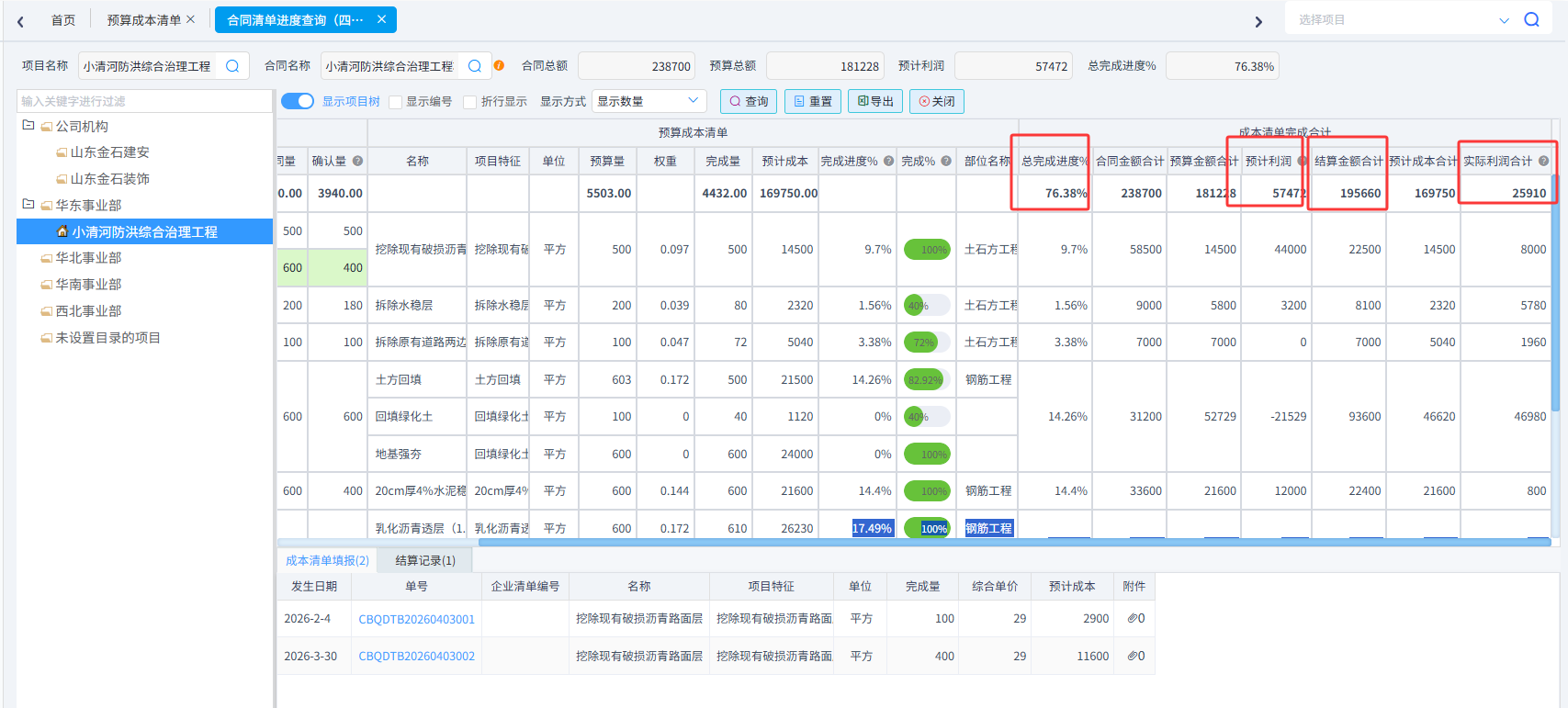
Task: Click the search icon in 合同名称 field
Action: (x=475, y=66)
